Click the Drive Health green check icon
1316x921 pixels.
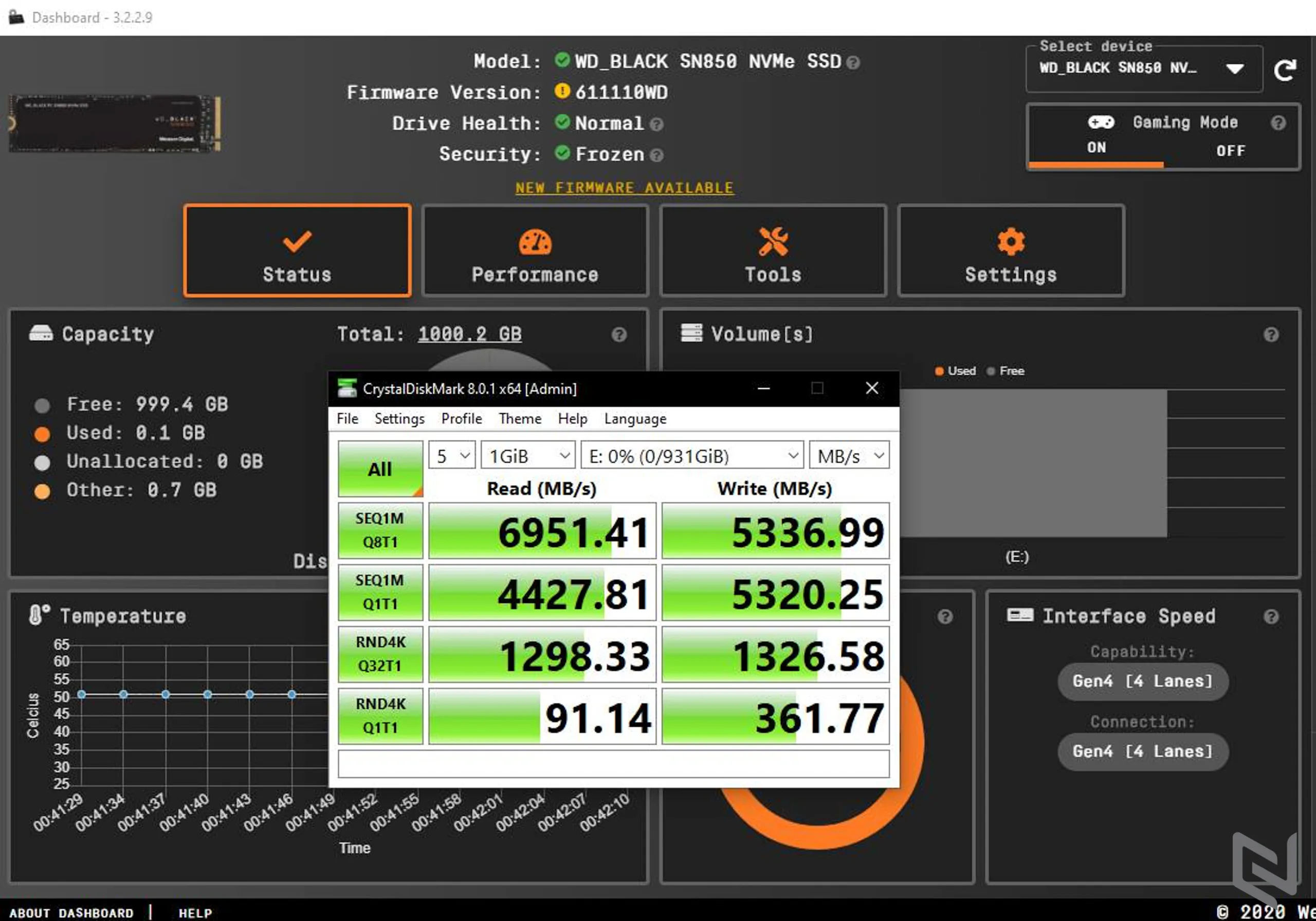pyautogui.click(x=562, y=121)
